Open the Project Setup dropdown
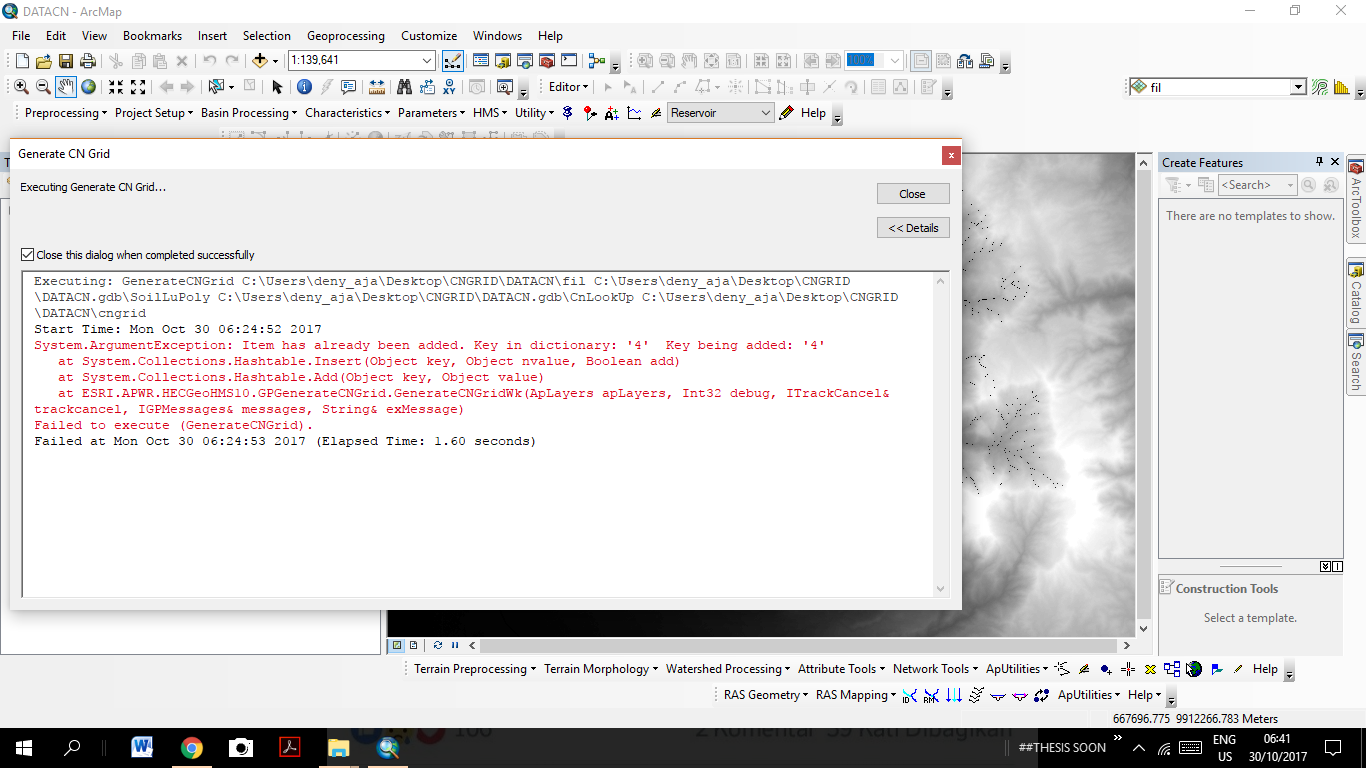This screenshot has width=1366, height=768. [155, 113]
